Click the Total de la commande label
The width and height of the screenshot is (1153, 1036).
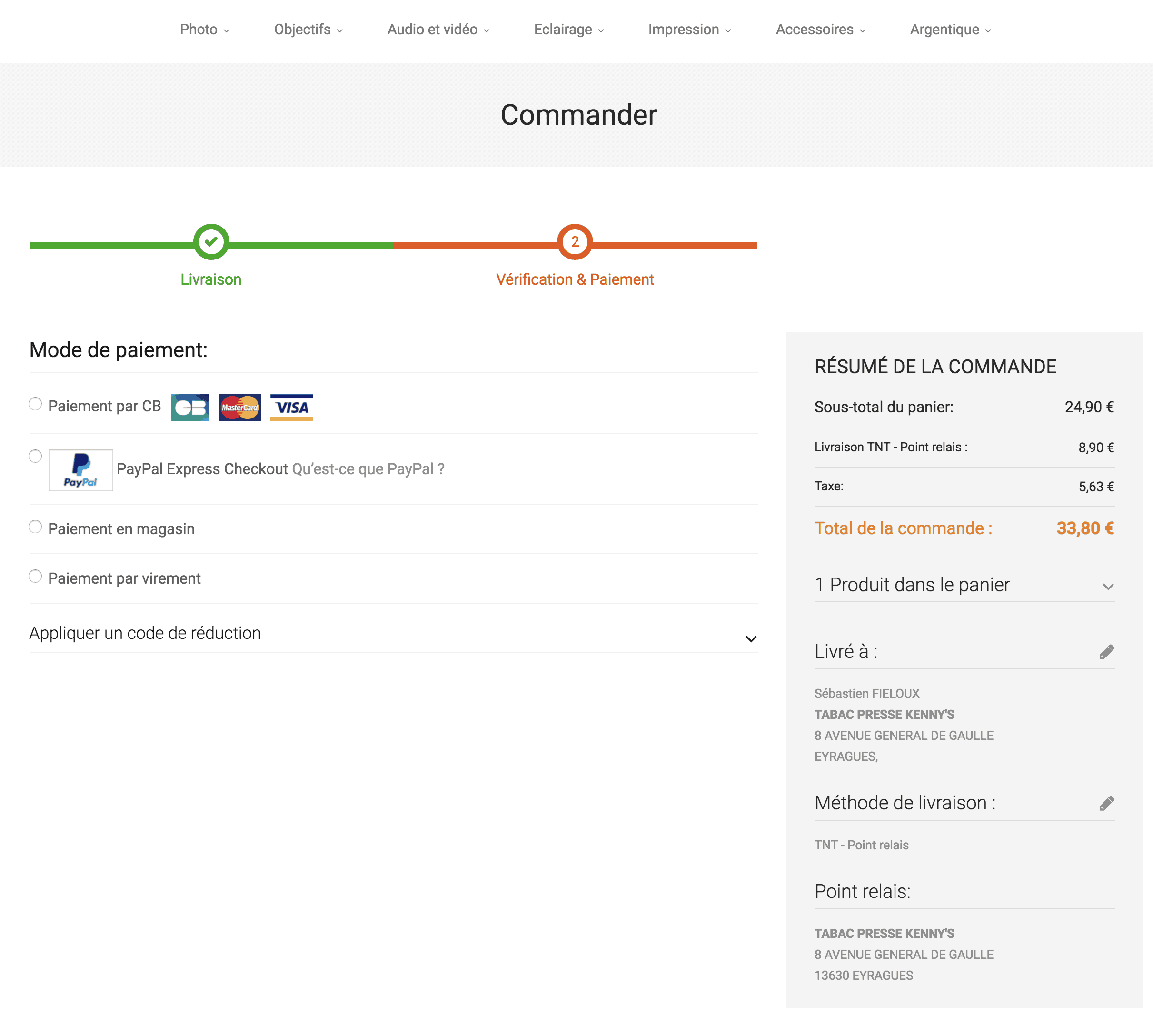click(903, 529)
